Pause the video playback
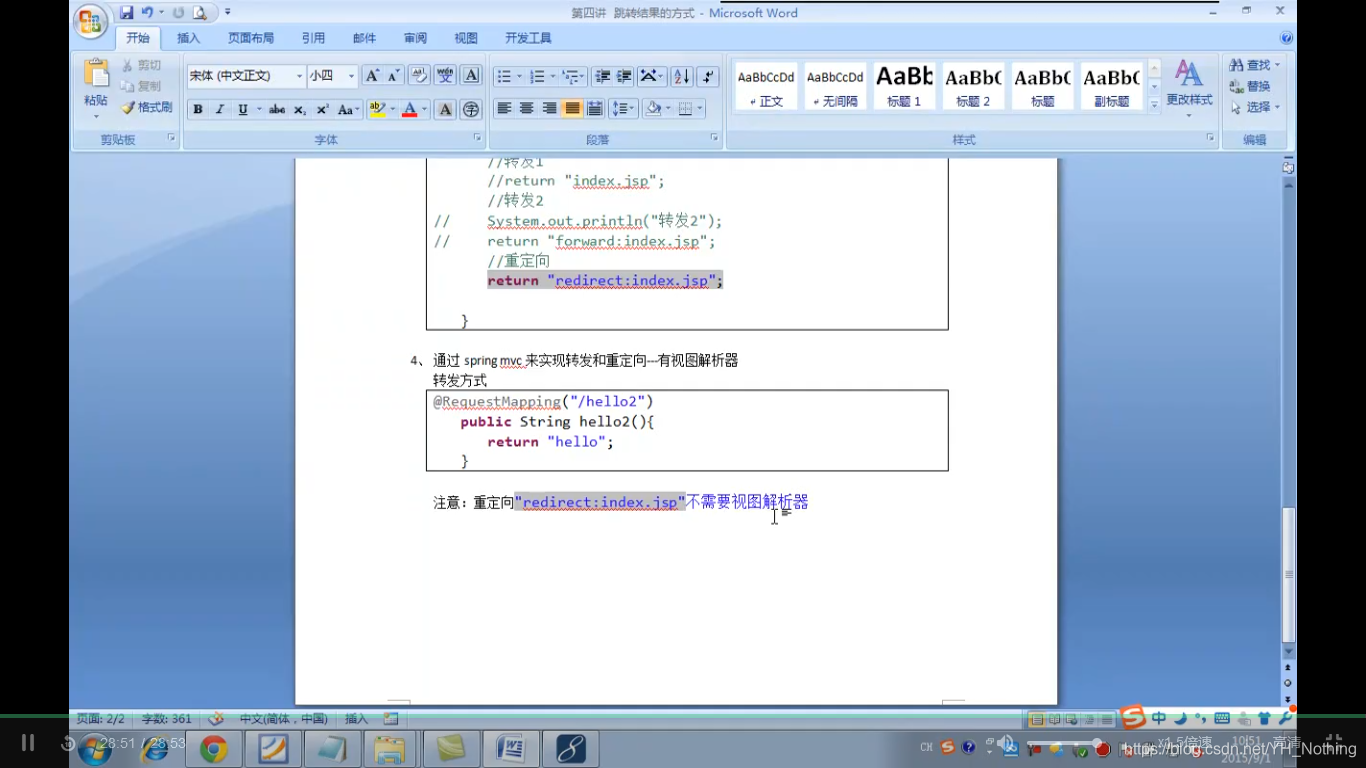The height and width of the screenshot is (768, 1366). tap(28, 742)
